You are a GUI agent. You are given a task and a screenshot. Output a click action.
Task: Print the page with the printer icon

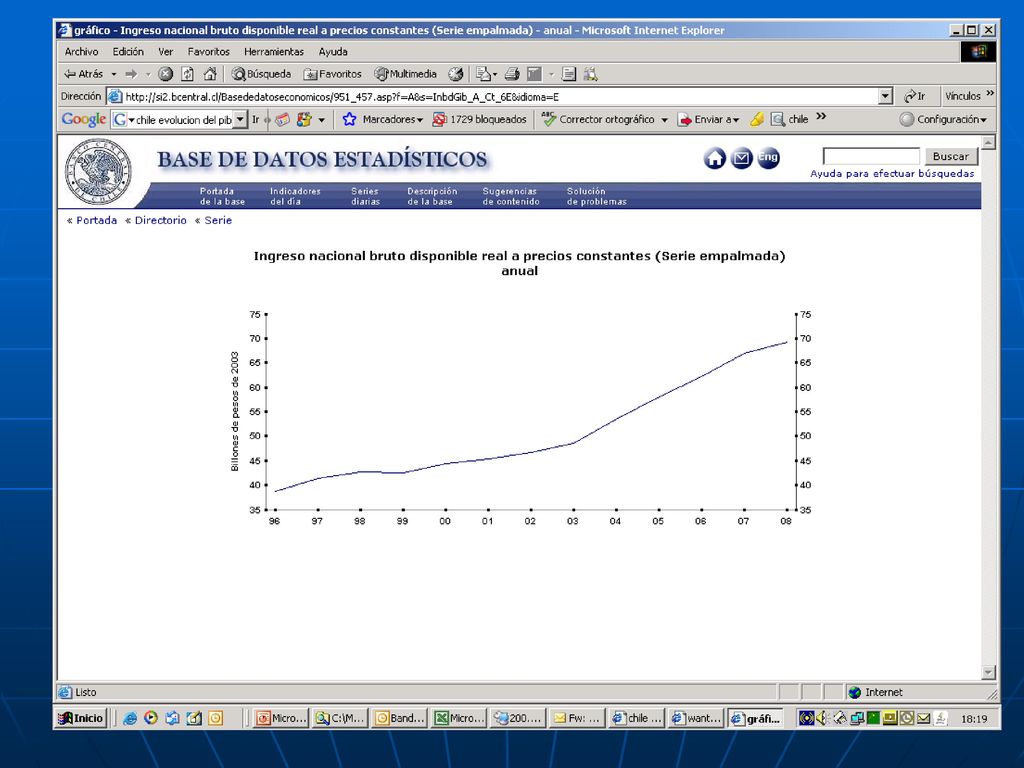coord(512,74)
